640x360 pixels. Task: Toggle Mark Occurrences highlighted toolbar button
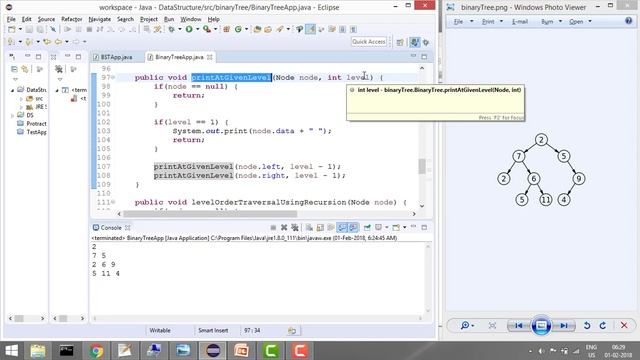[x=311, y=29]
